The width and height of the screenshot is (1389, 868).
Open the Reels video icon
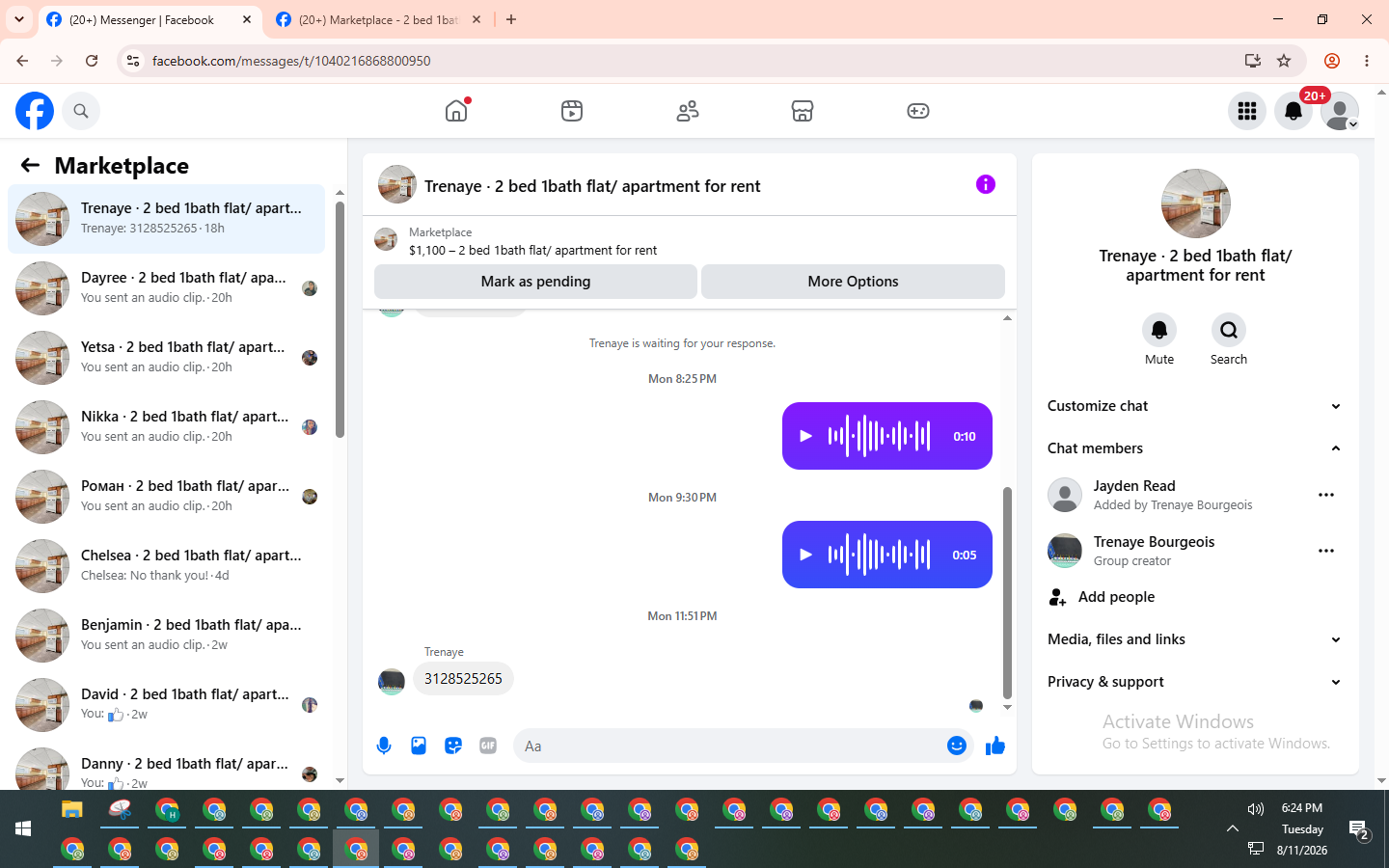tap(572, 111)
